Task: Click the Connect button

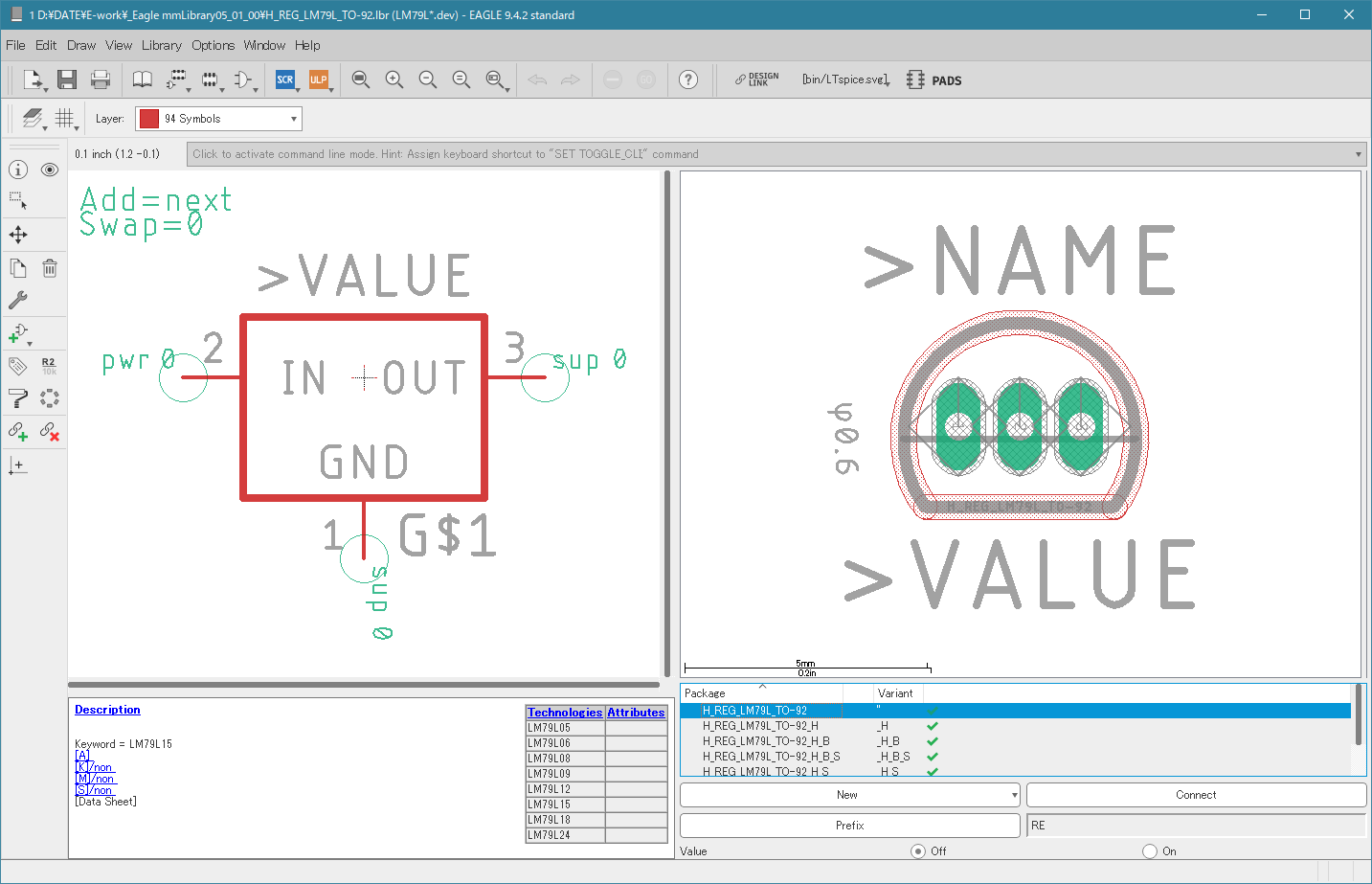Action: (x=1196, y=795)
